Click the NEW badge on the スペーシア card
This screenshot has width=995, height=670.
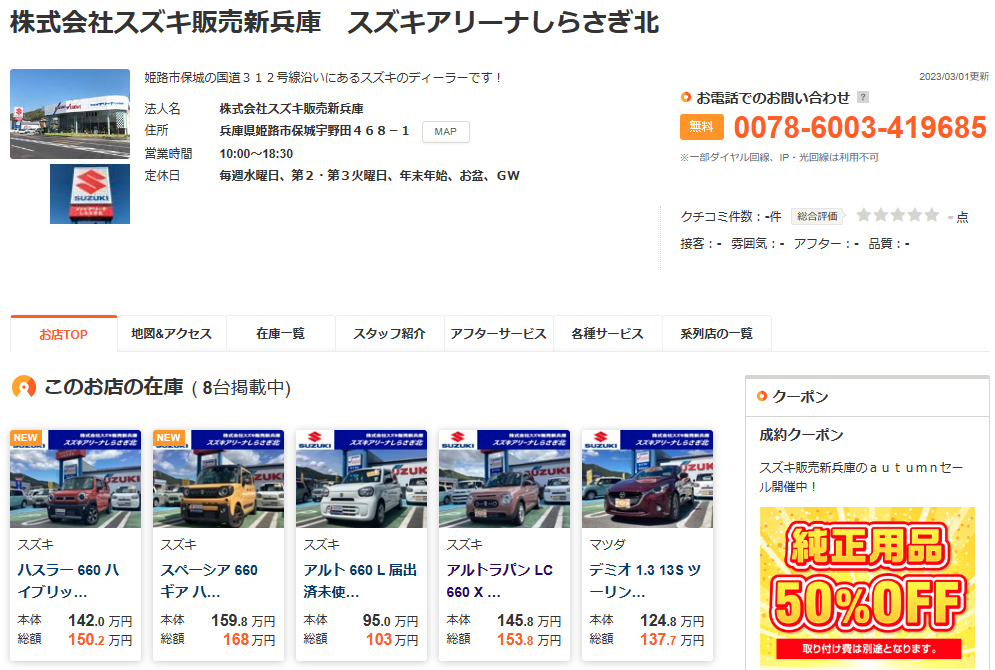(x=168, y=437)
